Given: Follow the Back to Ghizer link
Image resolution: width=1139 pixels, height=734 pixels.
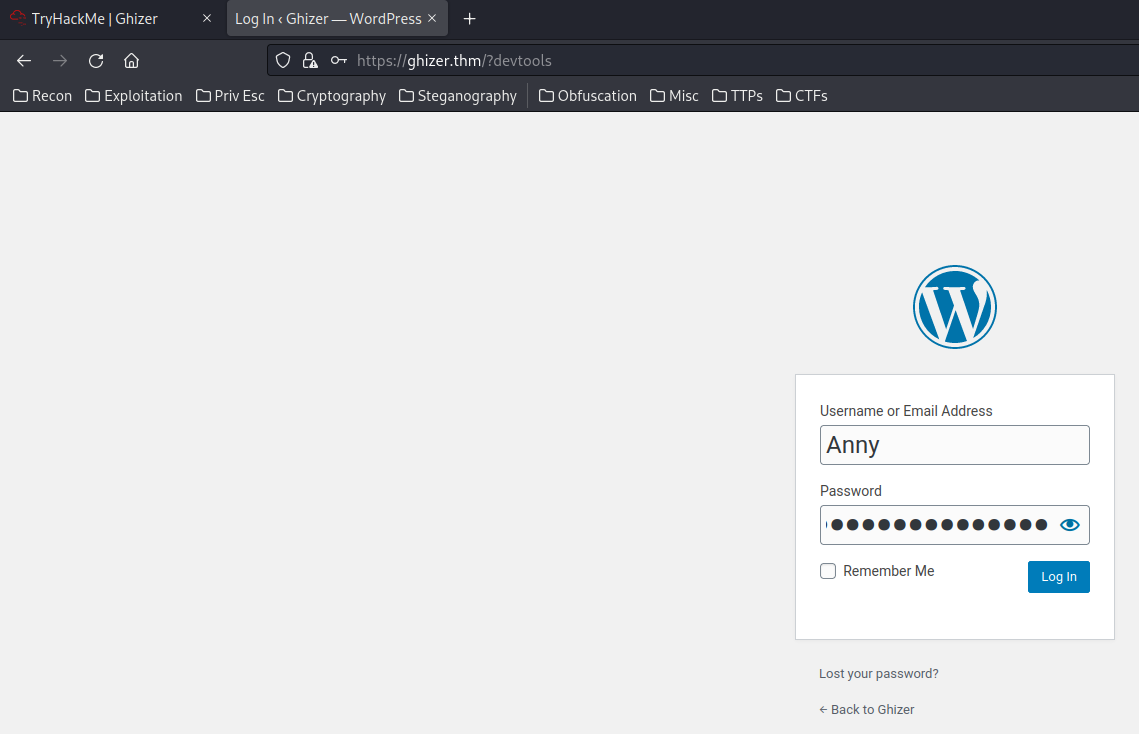Looking at the screenshot, I should click(867, 709).
